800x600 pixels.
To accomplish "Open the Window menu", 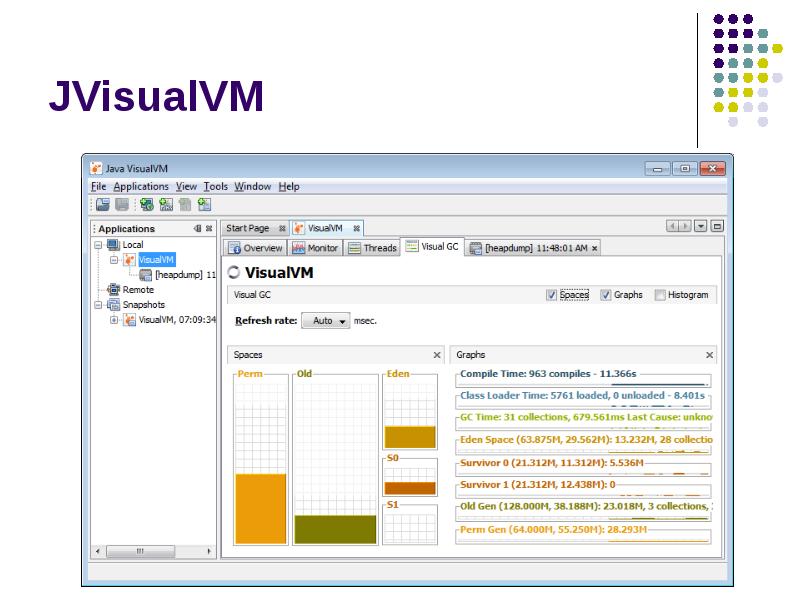I will pyautogui.click(x=253, y=187).
